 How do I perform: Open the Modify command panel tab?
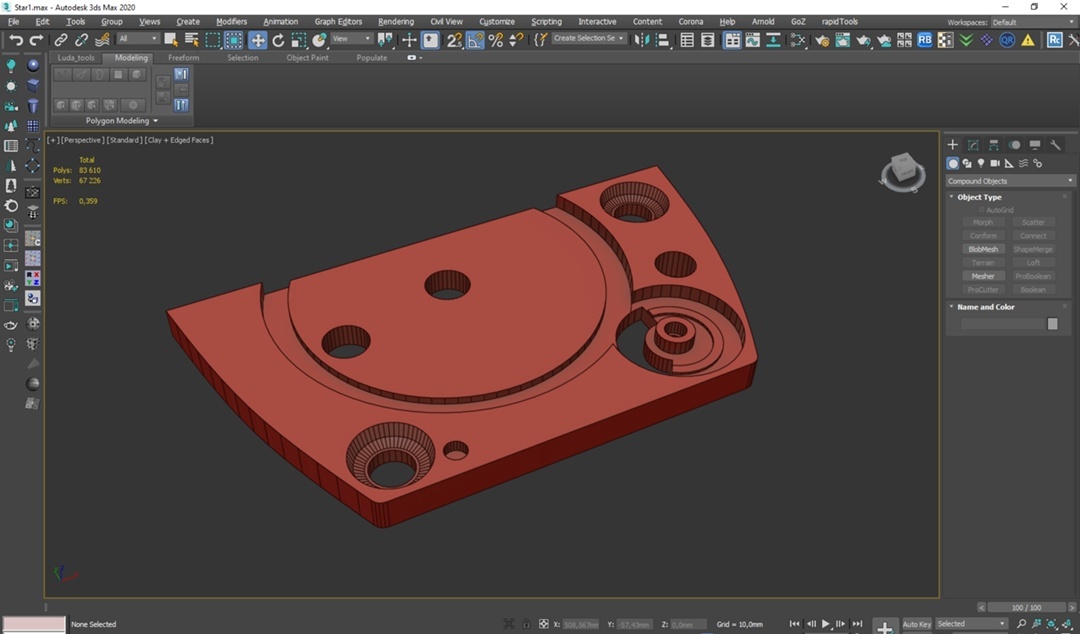(973, 145)
